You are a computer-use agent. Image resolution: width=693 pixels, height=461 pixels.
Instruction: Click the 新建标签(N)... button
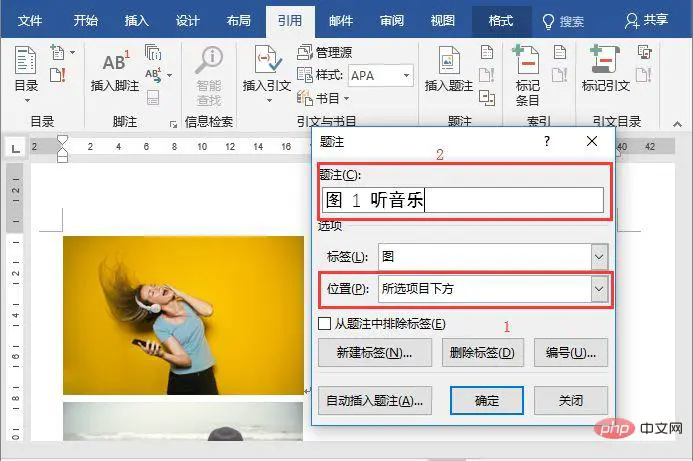tap(374, 353)
